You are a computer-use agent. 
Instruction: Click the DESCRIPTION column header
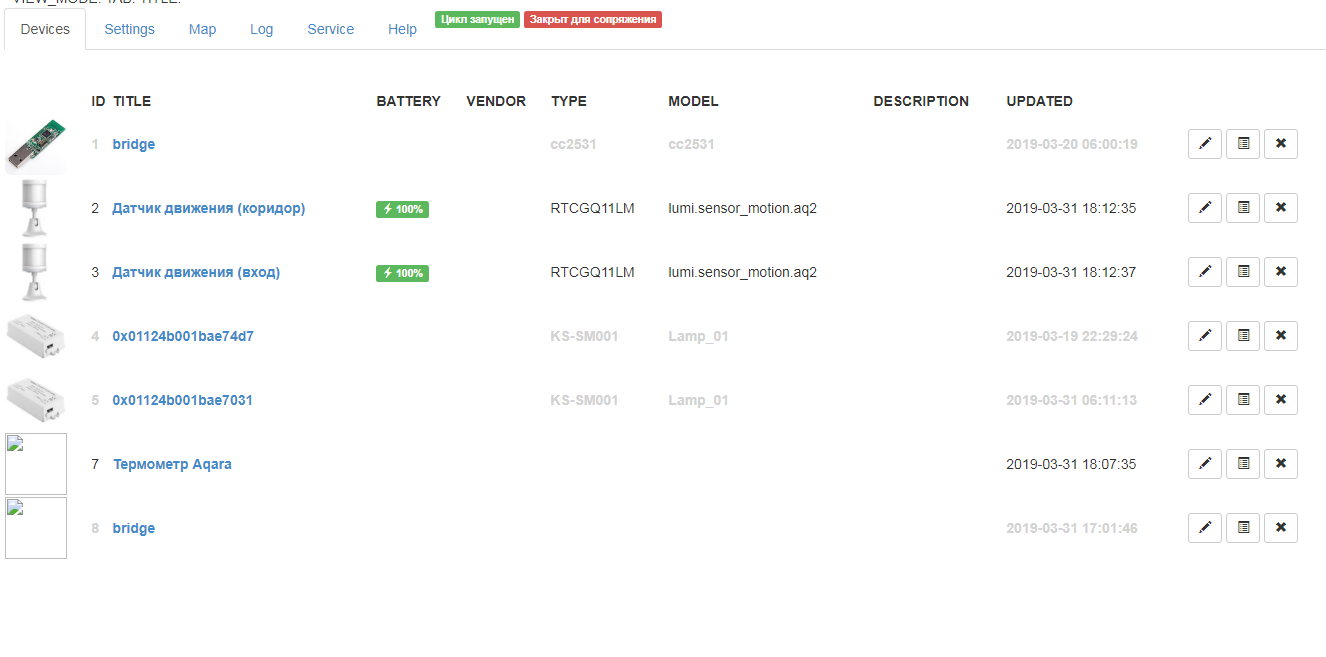point(921,101)
